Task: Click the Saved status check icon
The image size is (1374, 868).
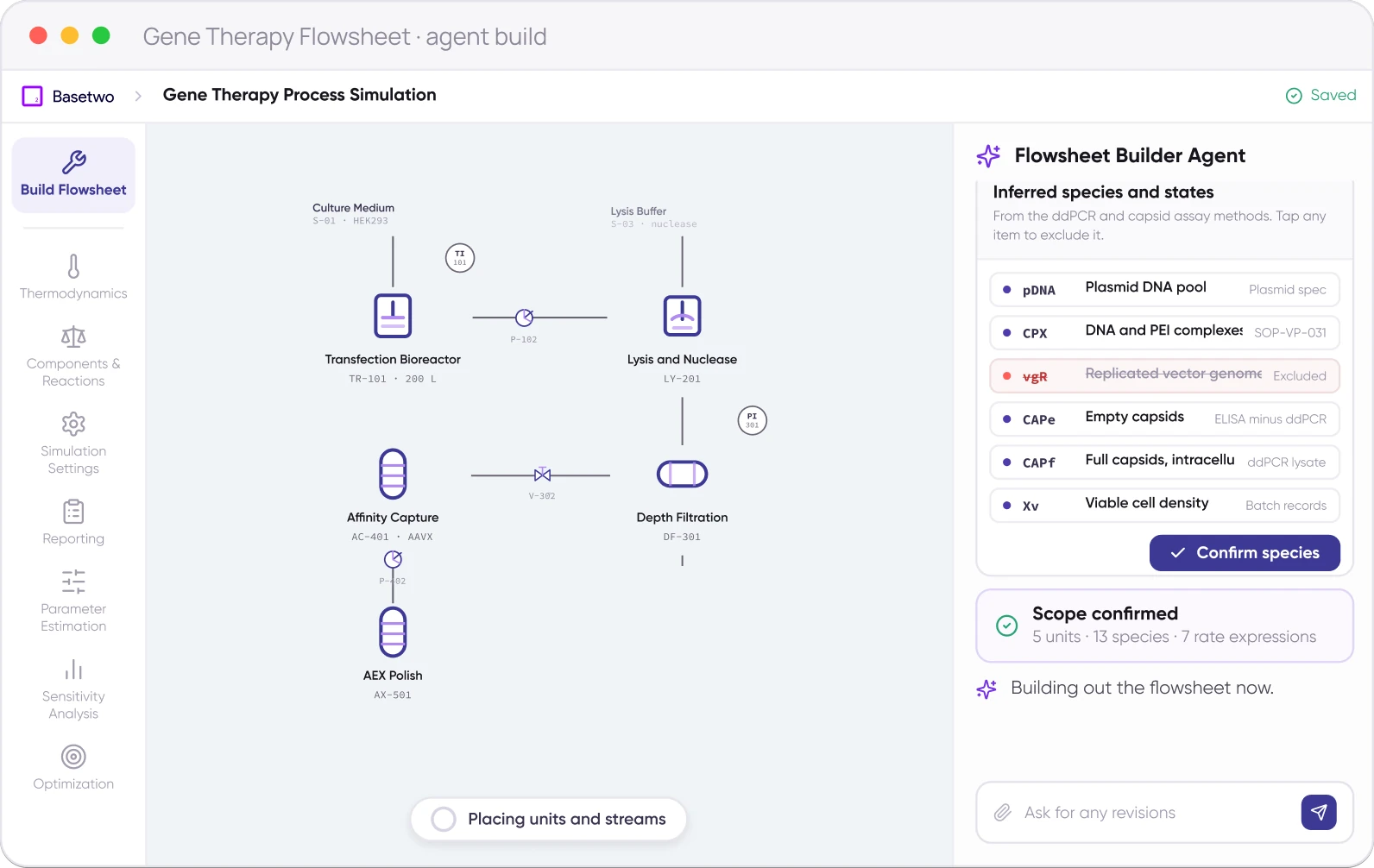Action: 1294,96
